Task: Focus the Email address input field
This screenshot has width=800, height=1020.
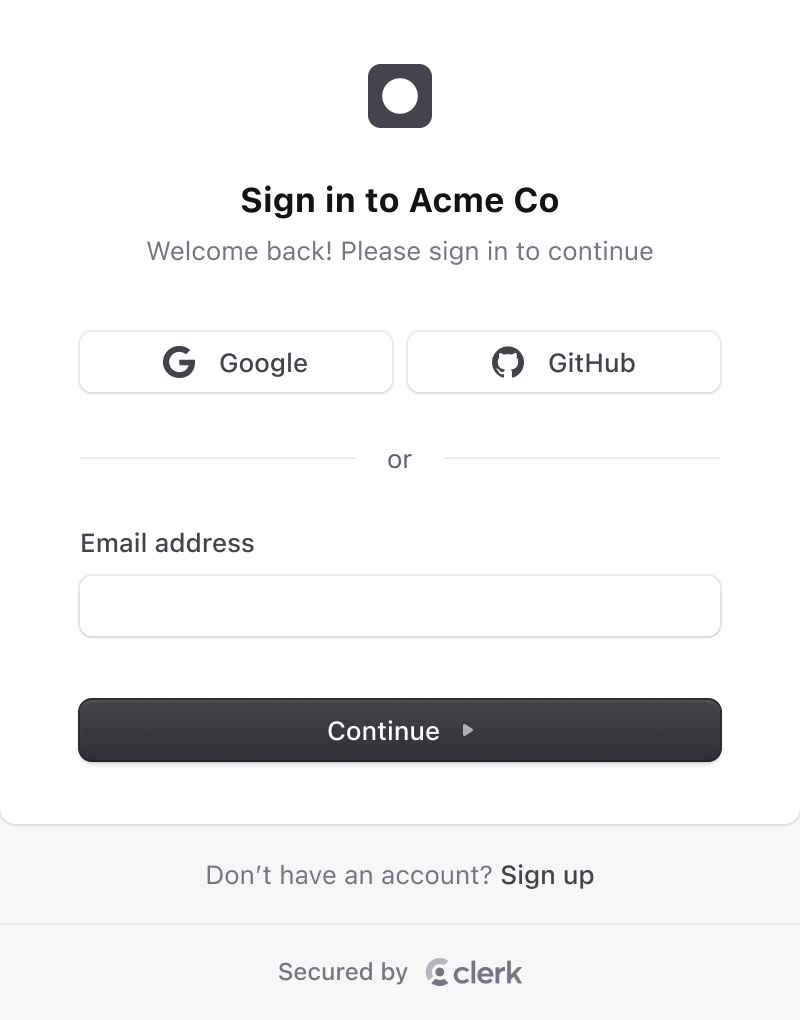Action: [x=400, y=606]
